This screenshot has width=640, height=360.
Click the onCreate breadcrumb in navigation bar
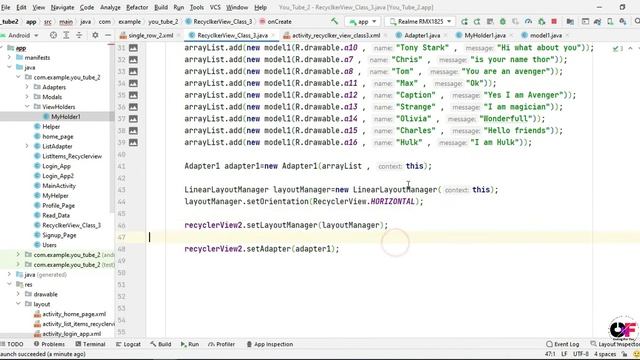click(x=276, y=22)
